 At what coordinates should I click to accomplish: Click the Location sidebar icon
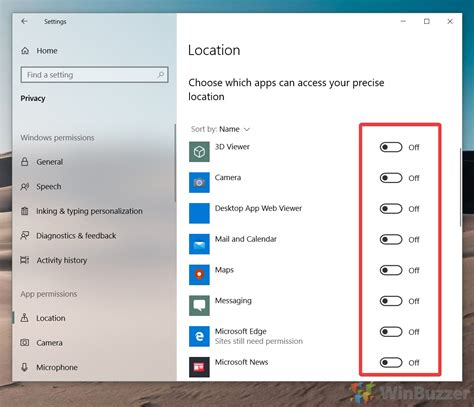25,318
